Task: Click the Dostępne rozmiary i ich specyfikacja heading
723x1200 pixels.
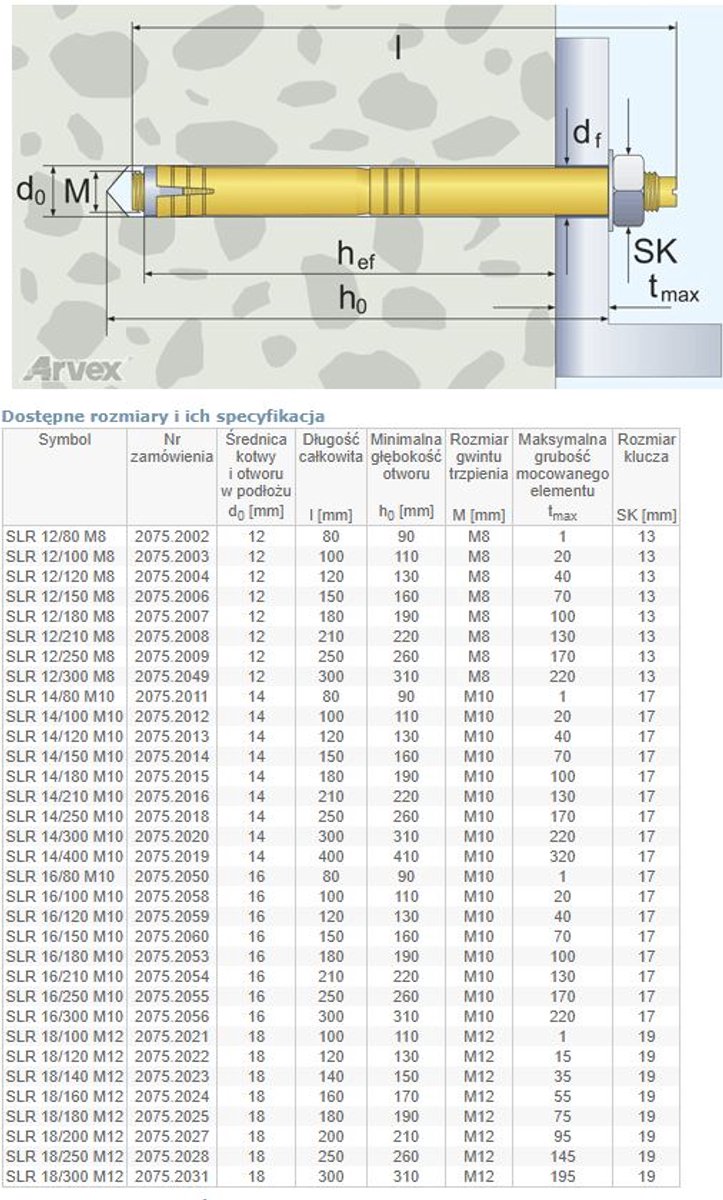Action: [164, 415]
